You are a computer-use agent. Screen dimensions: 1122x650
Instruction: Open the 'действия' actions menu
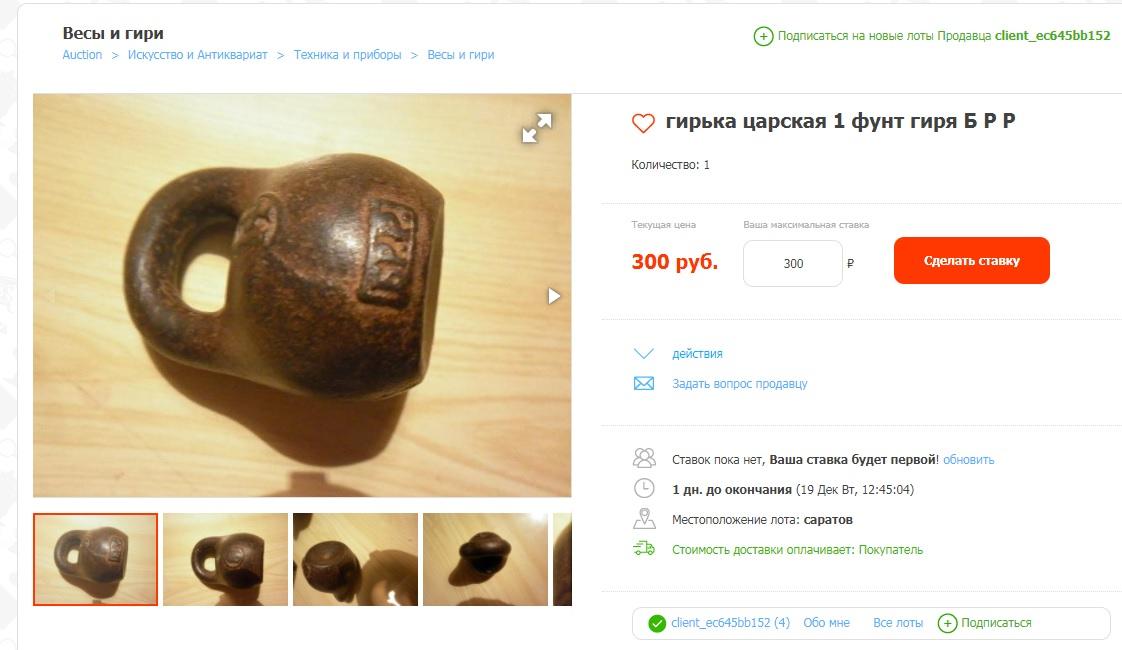point(697,354)
